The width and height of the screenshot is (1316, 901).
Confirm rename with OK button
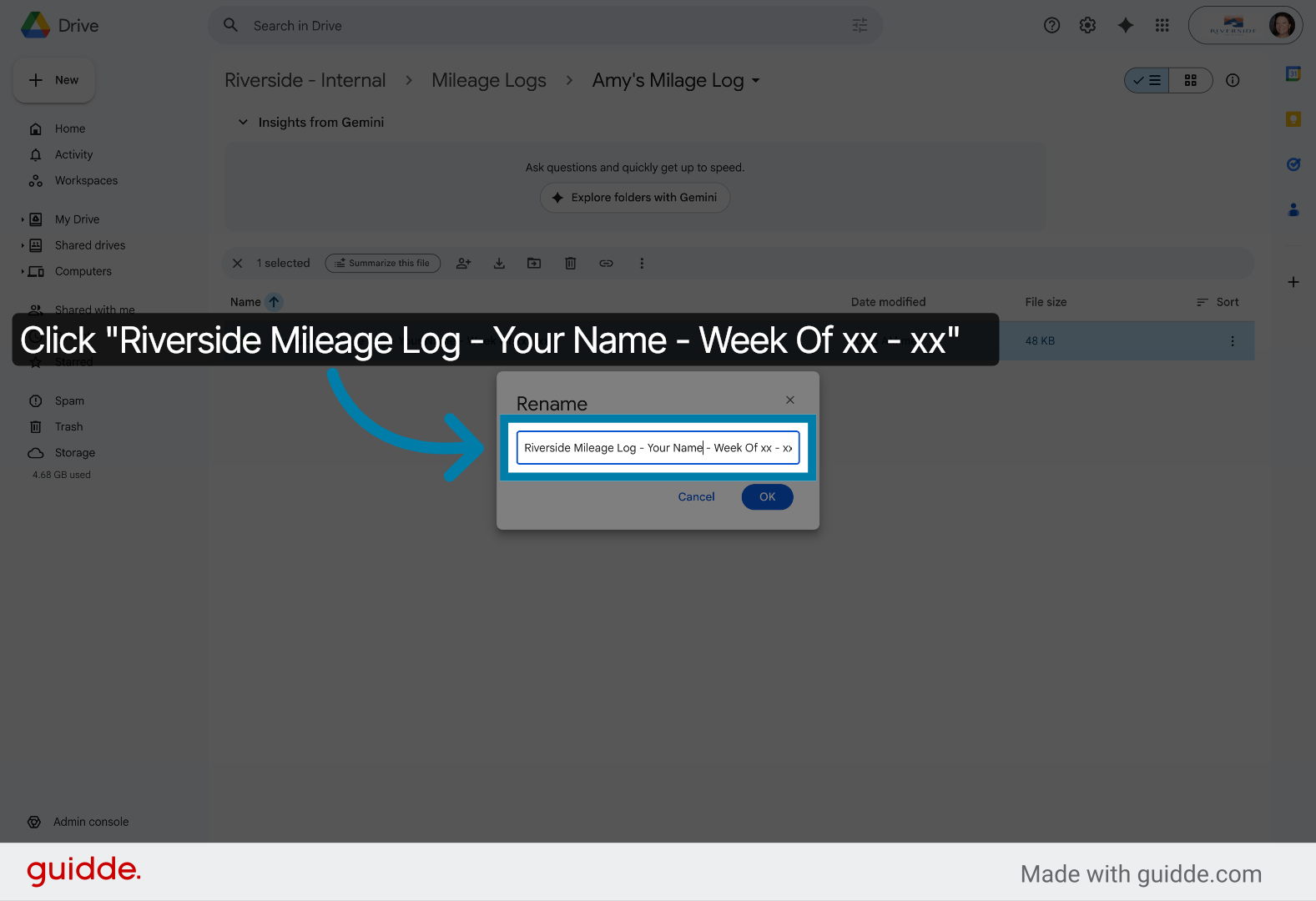click(x=767, y=497)
